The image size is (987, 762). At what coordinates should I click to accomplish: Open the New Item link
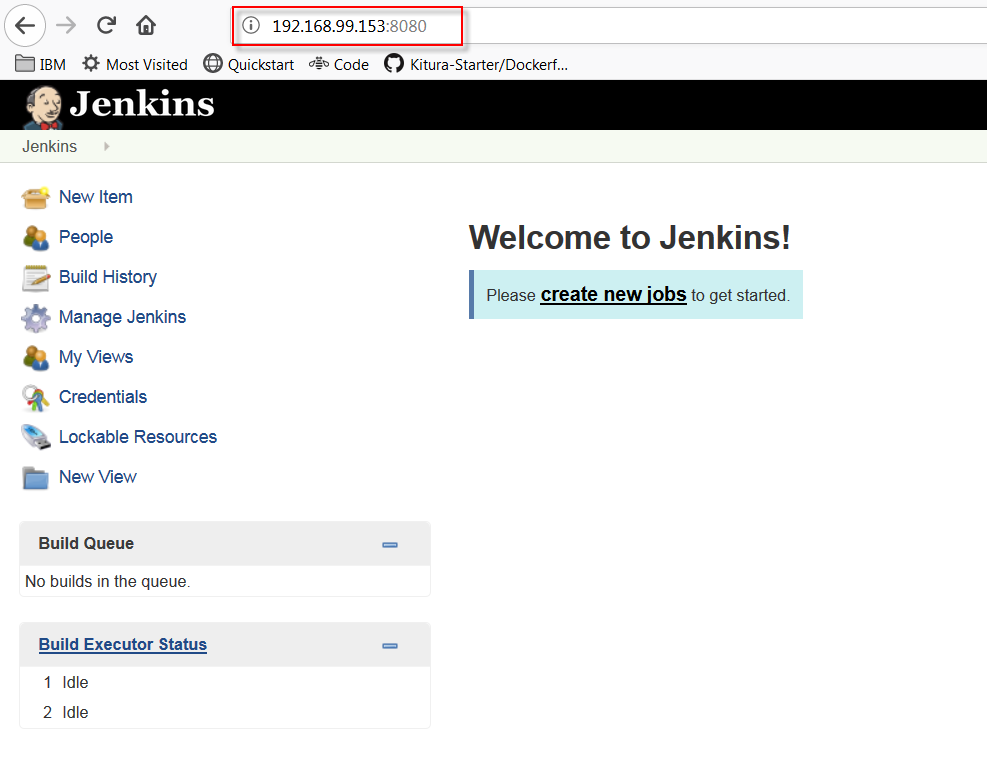[x=96, y=197]
